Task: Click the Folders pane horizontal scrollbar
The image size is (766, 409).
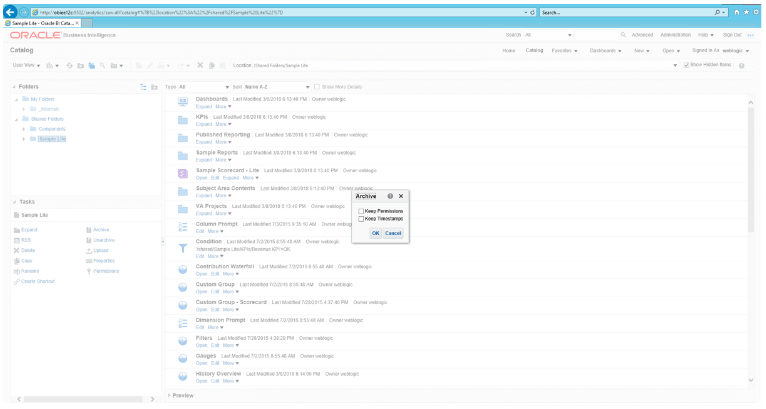Action: point(85,399)
